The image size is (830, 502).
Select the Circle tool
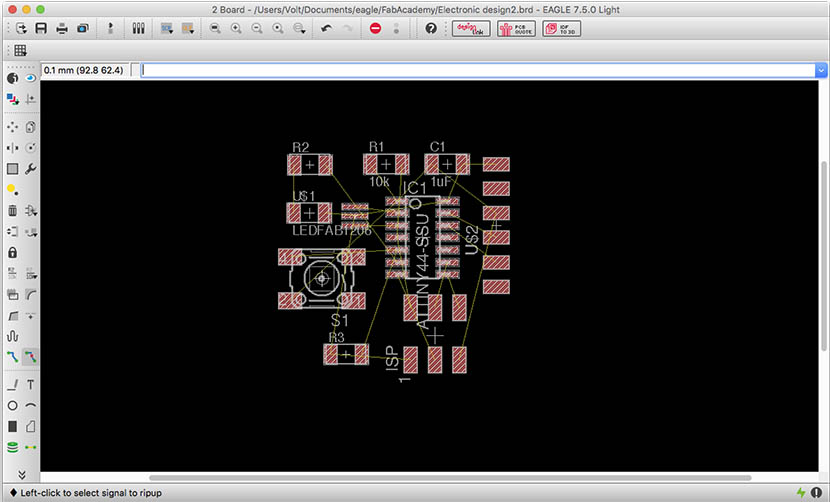pyautogui.click(x=12, y=406)
